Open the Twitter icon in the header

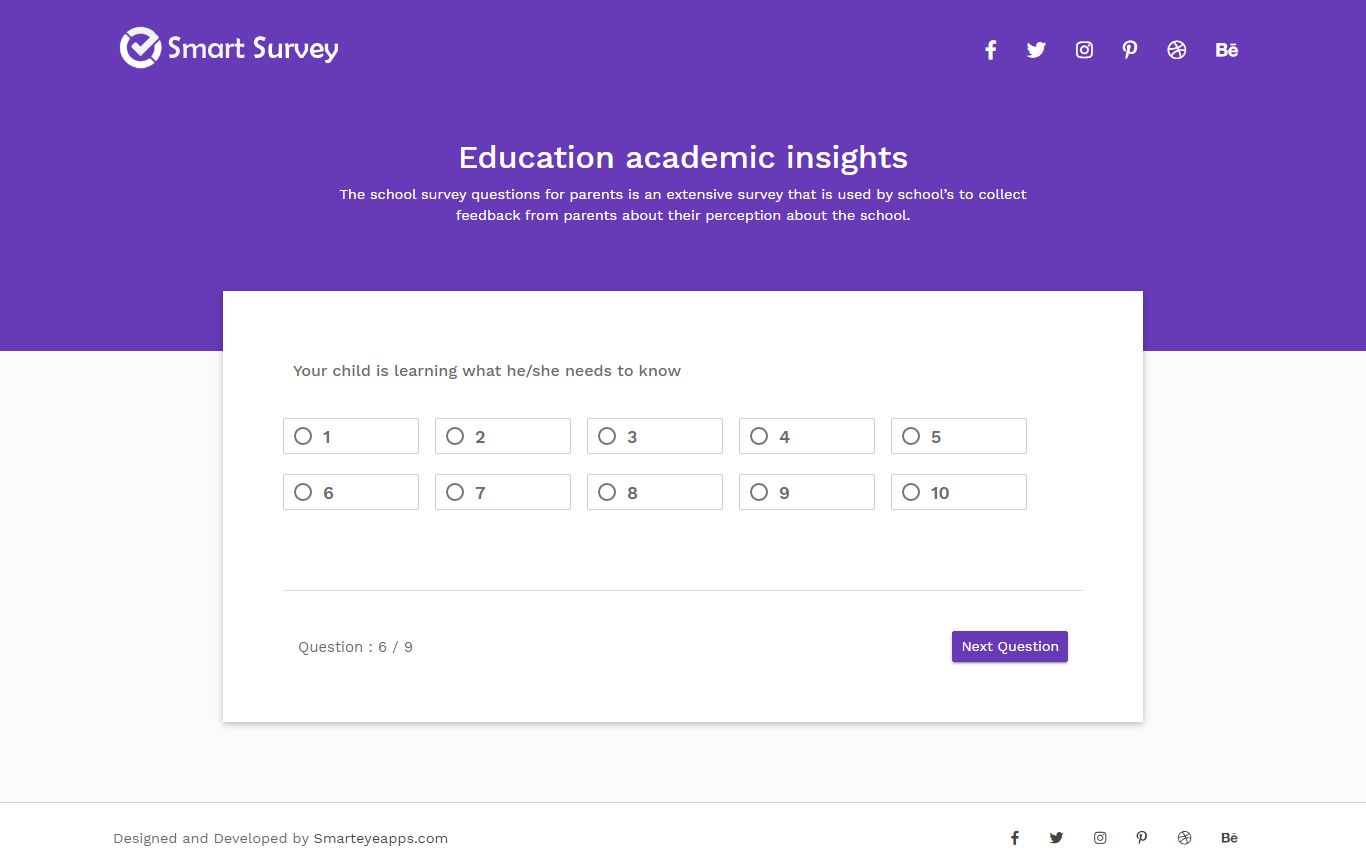[1036, 50]
